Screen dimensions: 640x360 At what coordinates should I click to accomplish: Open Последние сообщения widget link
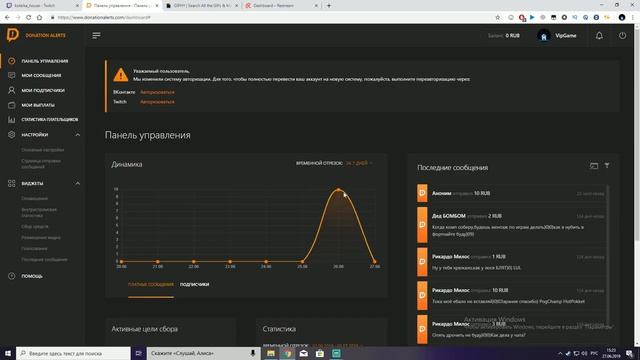[x=44, y=259]
